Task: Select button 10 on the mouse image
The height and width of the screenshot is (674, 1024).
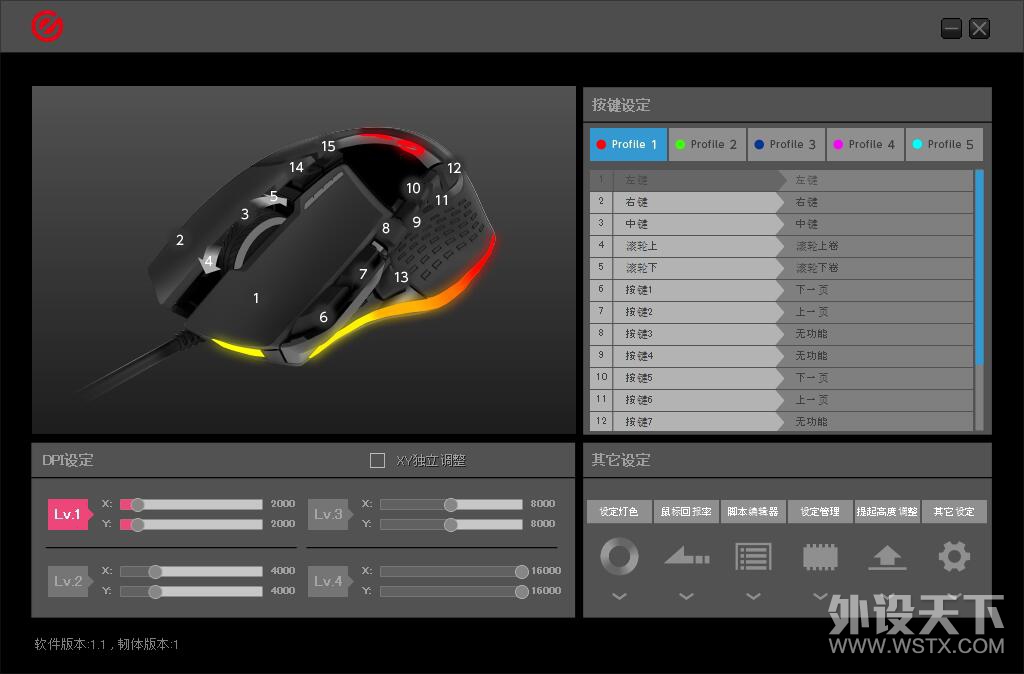Action: coord(413,188)
